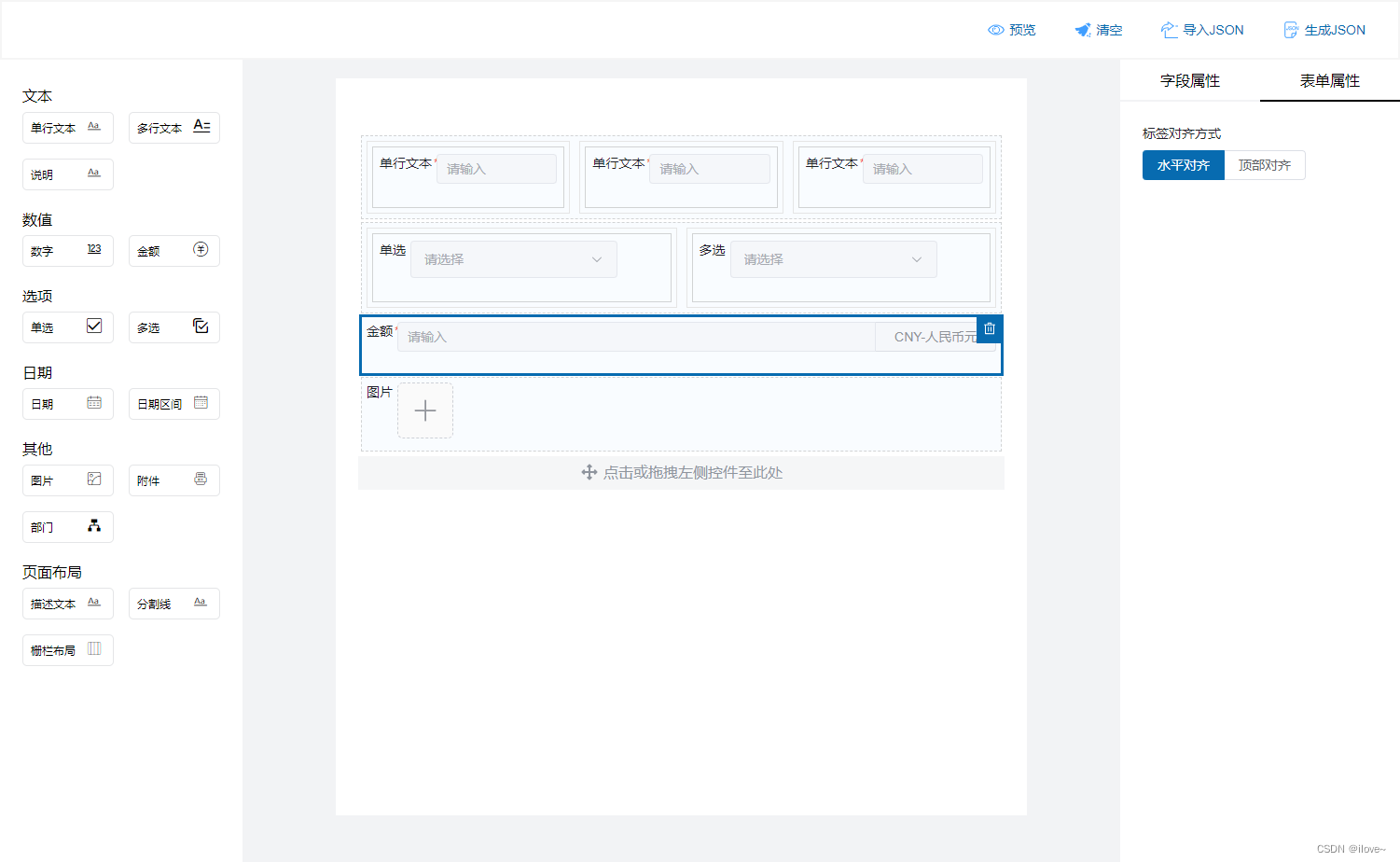Delete the selected 金额 field via trash icon
1400x862 pixels.
(990, 328)
